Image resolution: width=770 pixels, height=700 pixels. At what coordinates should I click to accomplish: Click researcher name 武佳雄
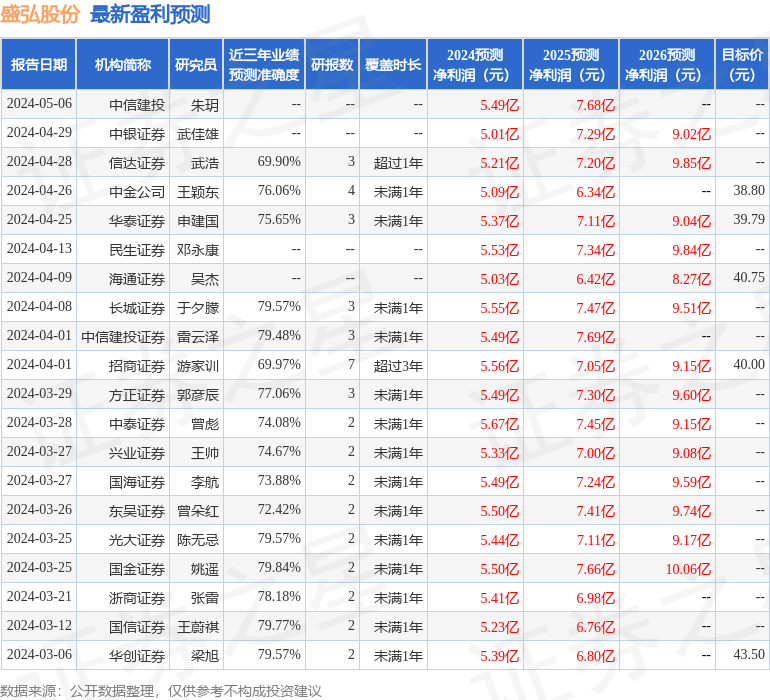point(198,134)
